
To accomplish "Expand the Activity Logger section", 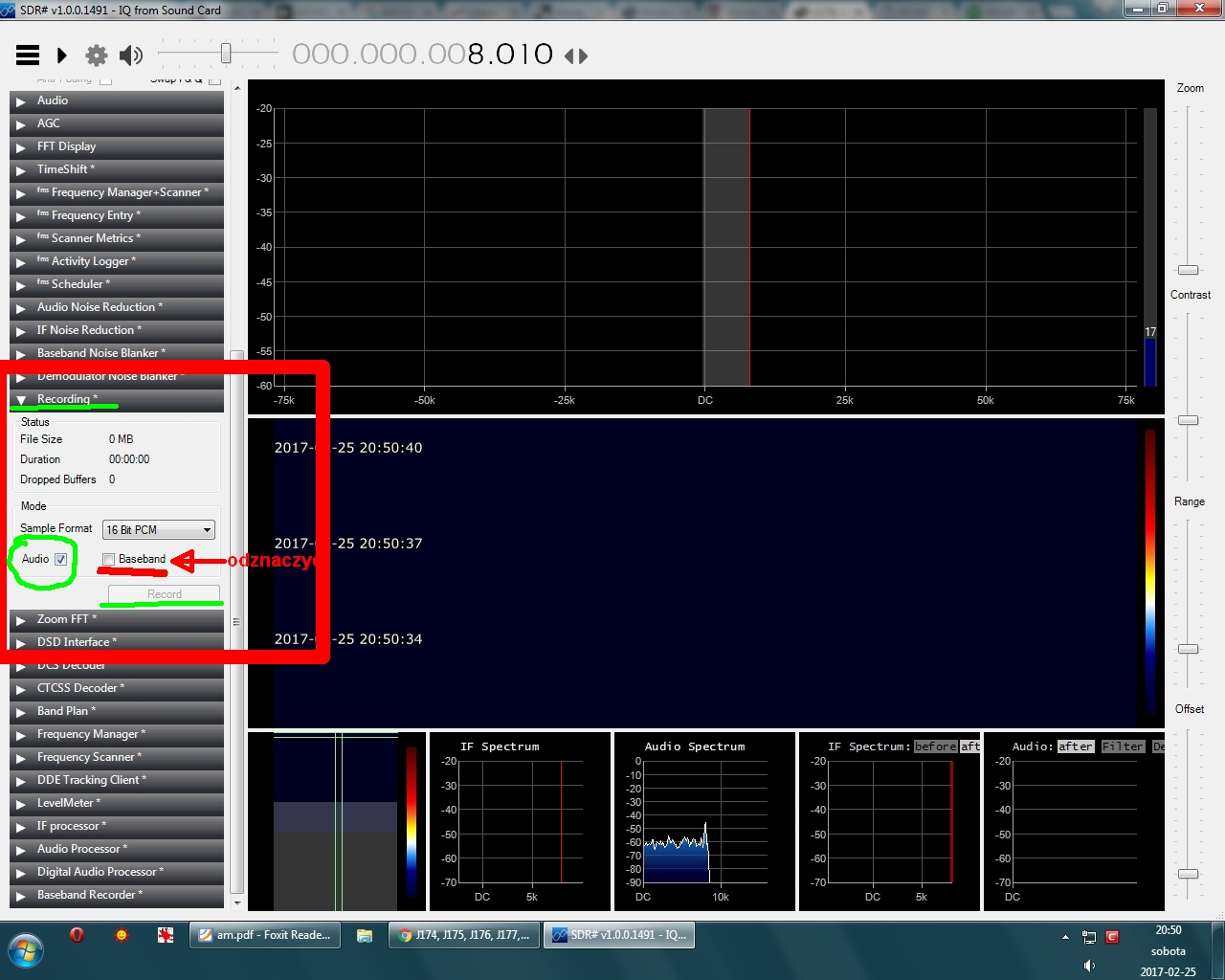I will [x=117, y=261].
